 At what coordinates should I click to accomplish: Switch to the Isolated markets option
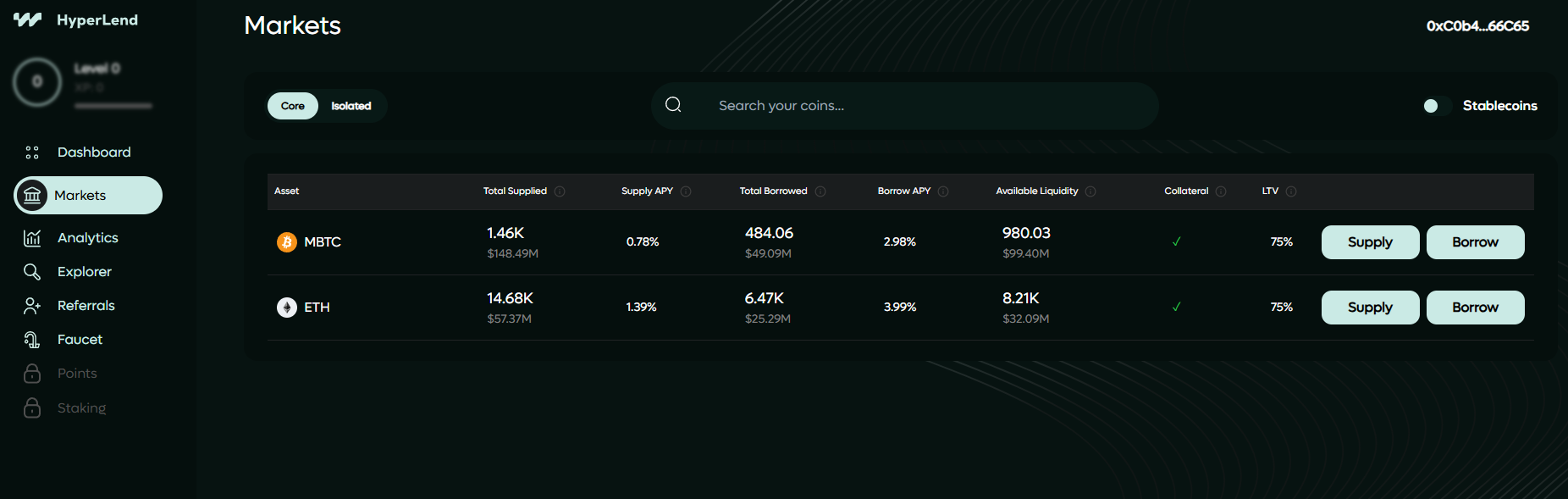(351, 106)
